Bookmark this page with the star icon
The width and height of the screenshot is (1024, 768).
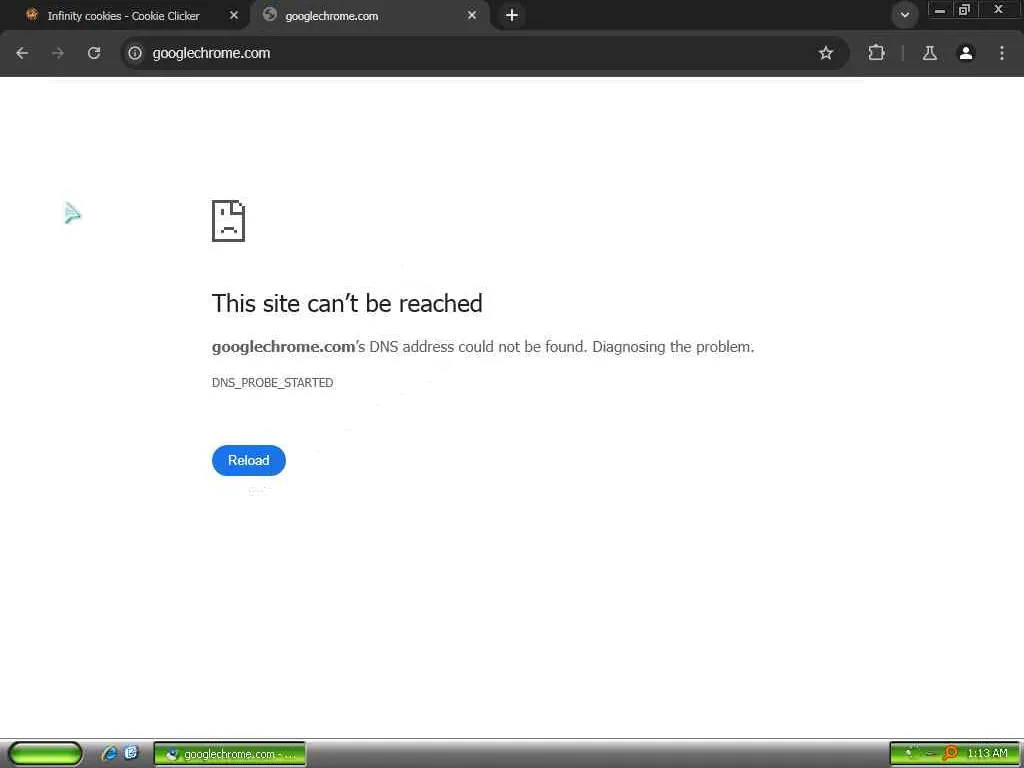[825, 53]
